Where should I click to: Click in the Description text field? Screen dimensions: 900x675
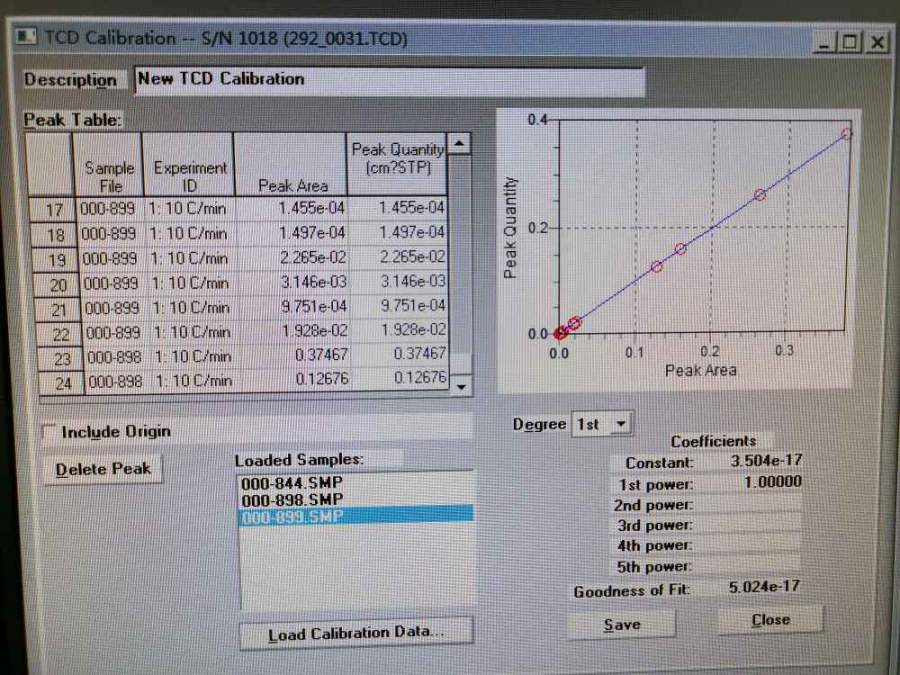388,80
